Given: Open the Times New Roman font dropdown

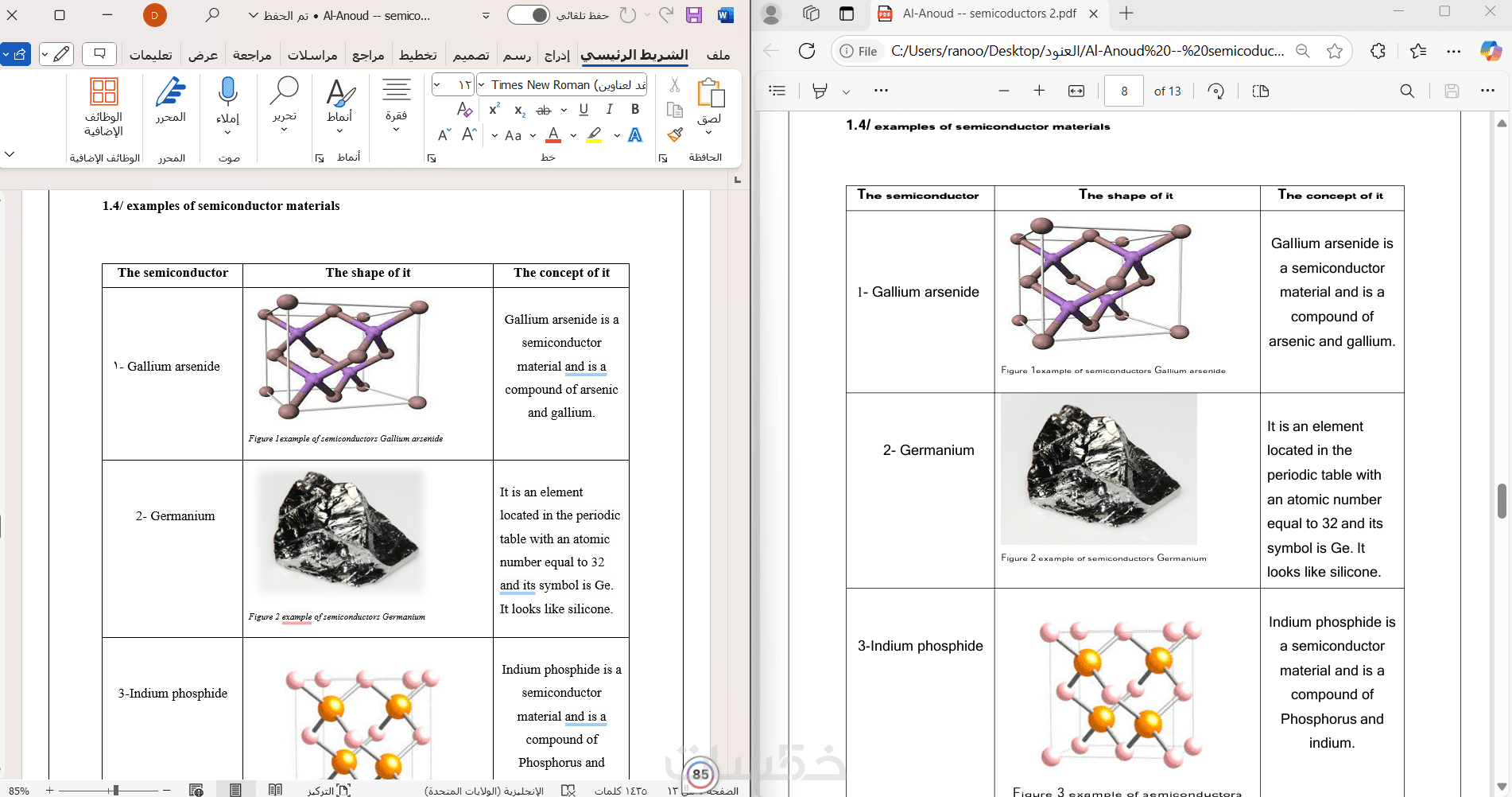Looking at the screenshot, I should coord(482,85).
